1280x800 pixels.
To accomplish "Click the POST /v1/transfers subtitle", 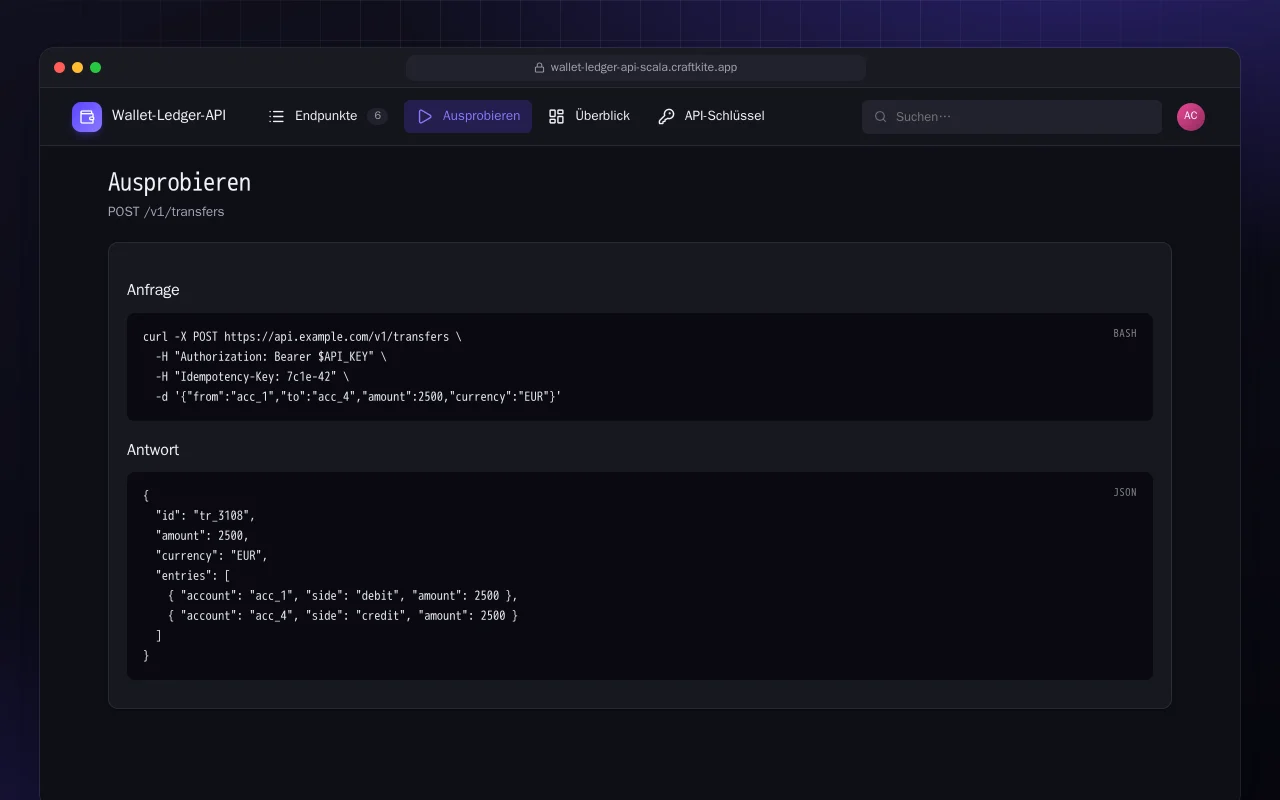I will (x=166, y=212).
